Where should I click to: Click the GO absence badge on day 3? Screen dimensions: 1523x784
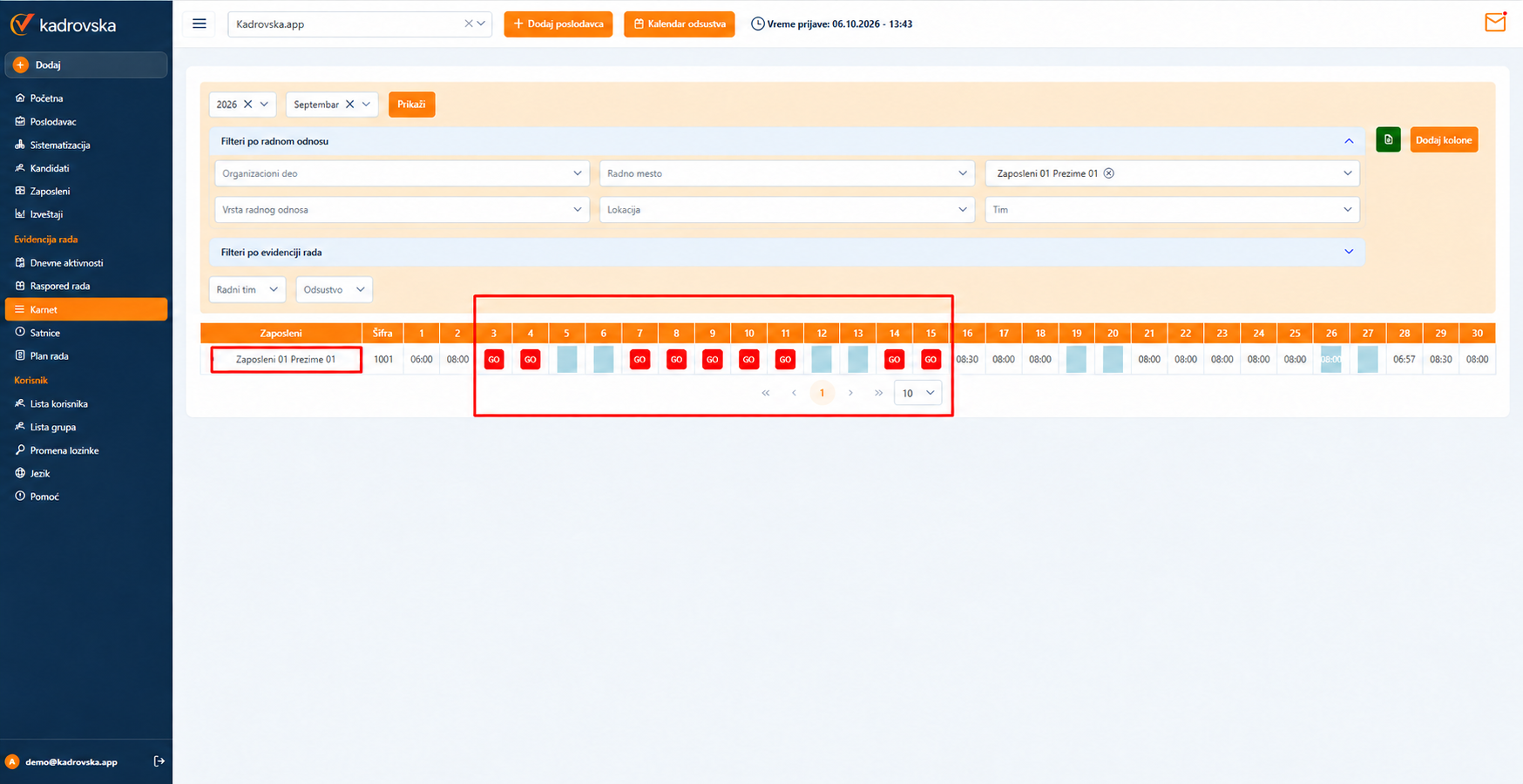click(x=494, y=359)
